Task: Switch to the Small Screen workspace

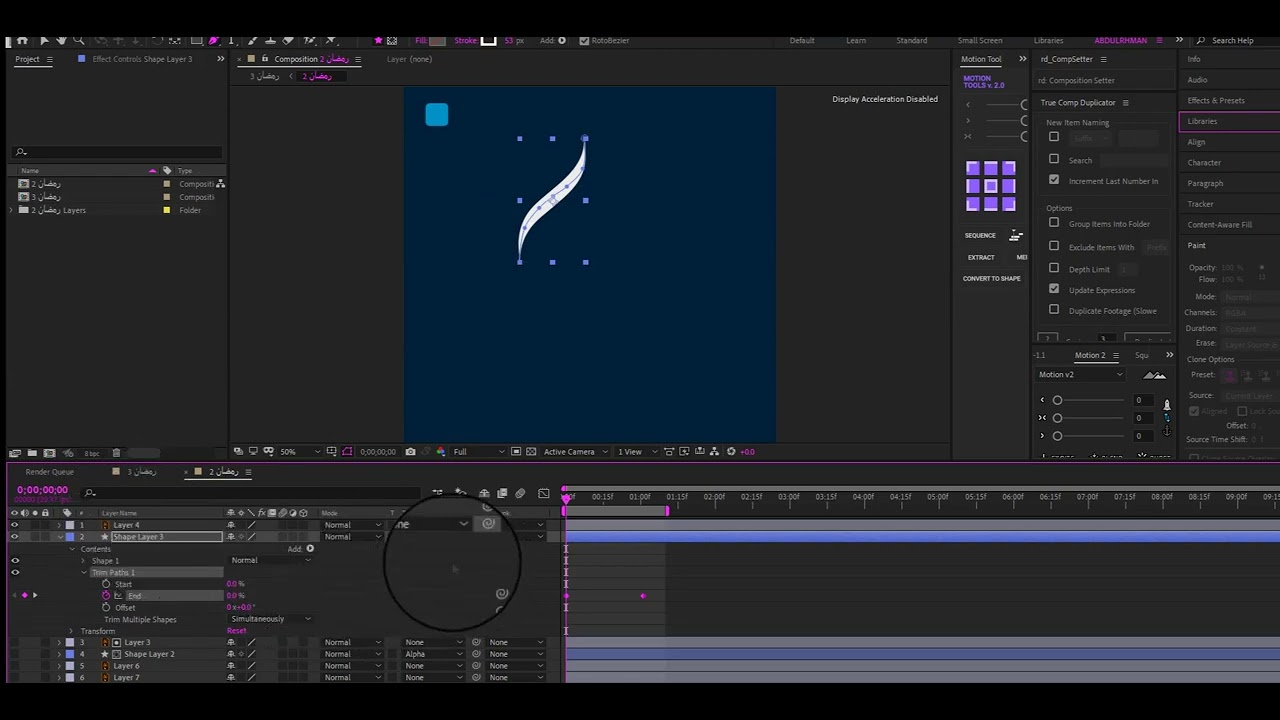Action: coord(979,41)
